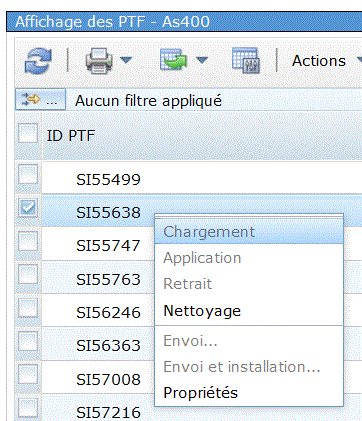Select the SI57008 row
This screenshot has height=421, width=362.
tap(108, 380)
